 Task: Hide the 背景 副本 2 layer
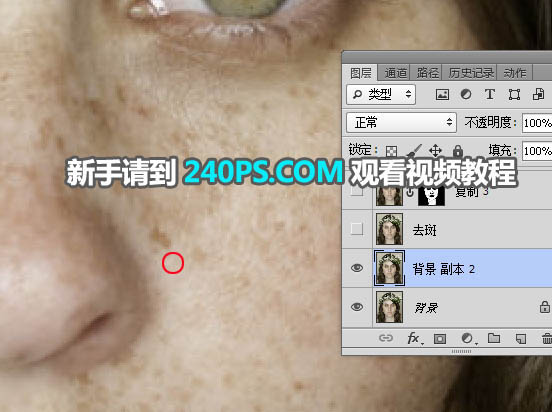tap(357, 268)
